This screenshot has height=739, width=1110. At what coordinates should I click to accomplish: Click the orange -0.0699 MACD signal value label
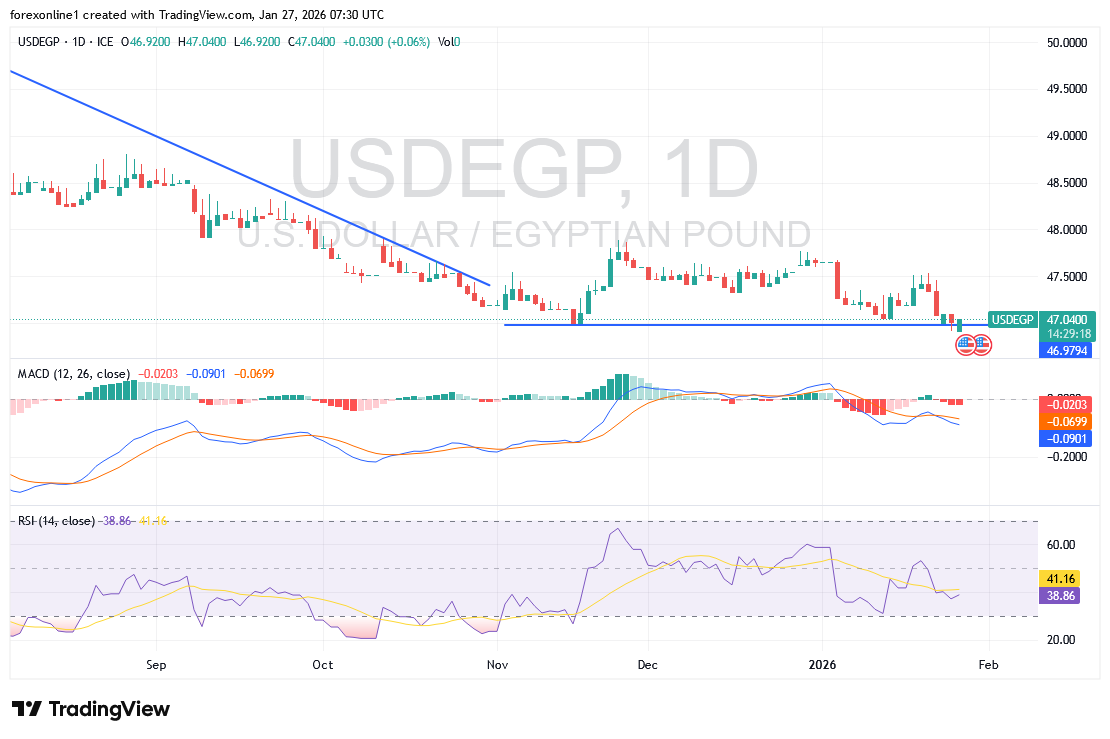1066,422
